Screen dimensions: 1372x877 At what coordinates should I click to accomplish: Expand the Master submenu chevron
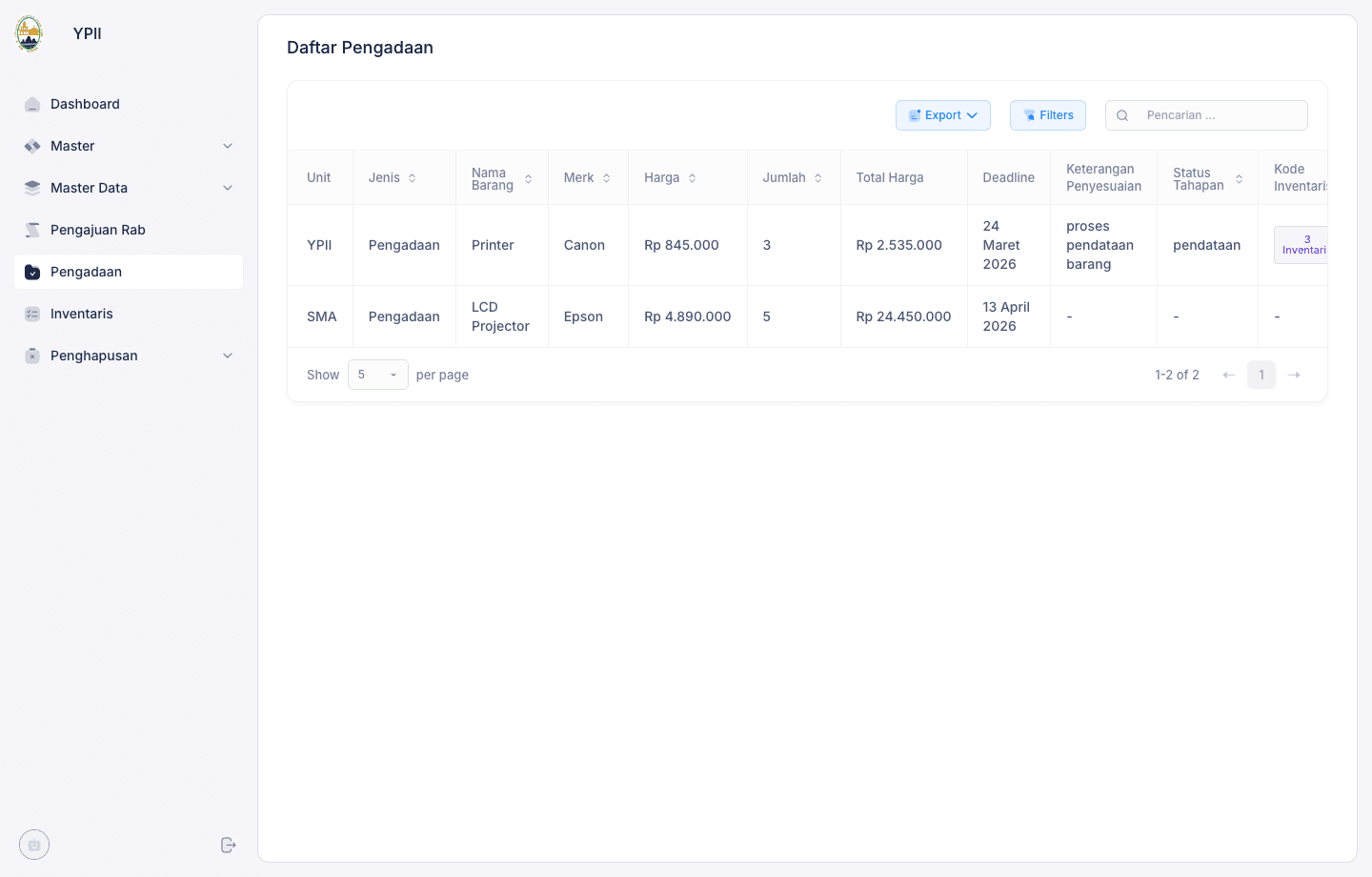click(x=228, y=146)
